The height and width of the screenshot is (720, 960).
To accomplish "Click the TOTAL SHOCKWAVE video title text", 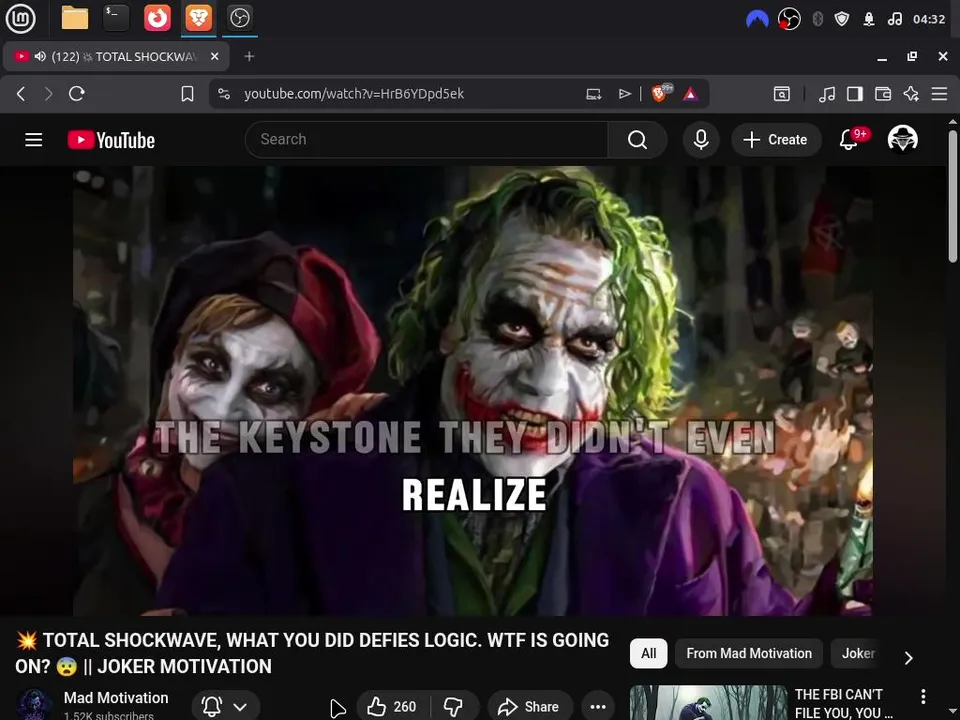I will tap(312, 653).
